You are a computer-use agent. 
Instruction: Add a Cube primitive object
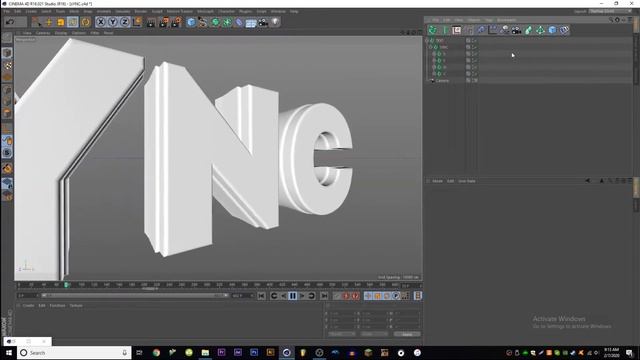pyautogui.click(x=191, y=22)
